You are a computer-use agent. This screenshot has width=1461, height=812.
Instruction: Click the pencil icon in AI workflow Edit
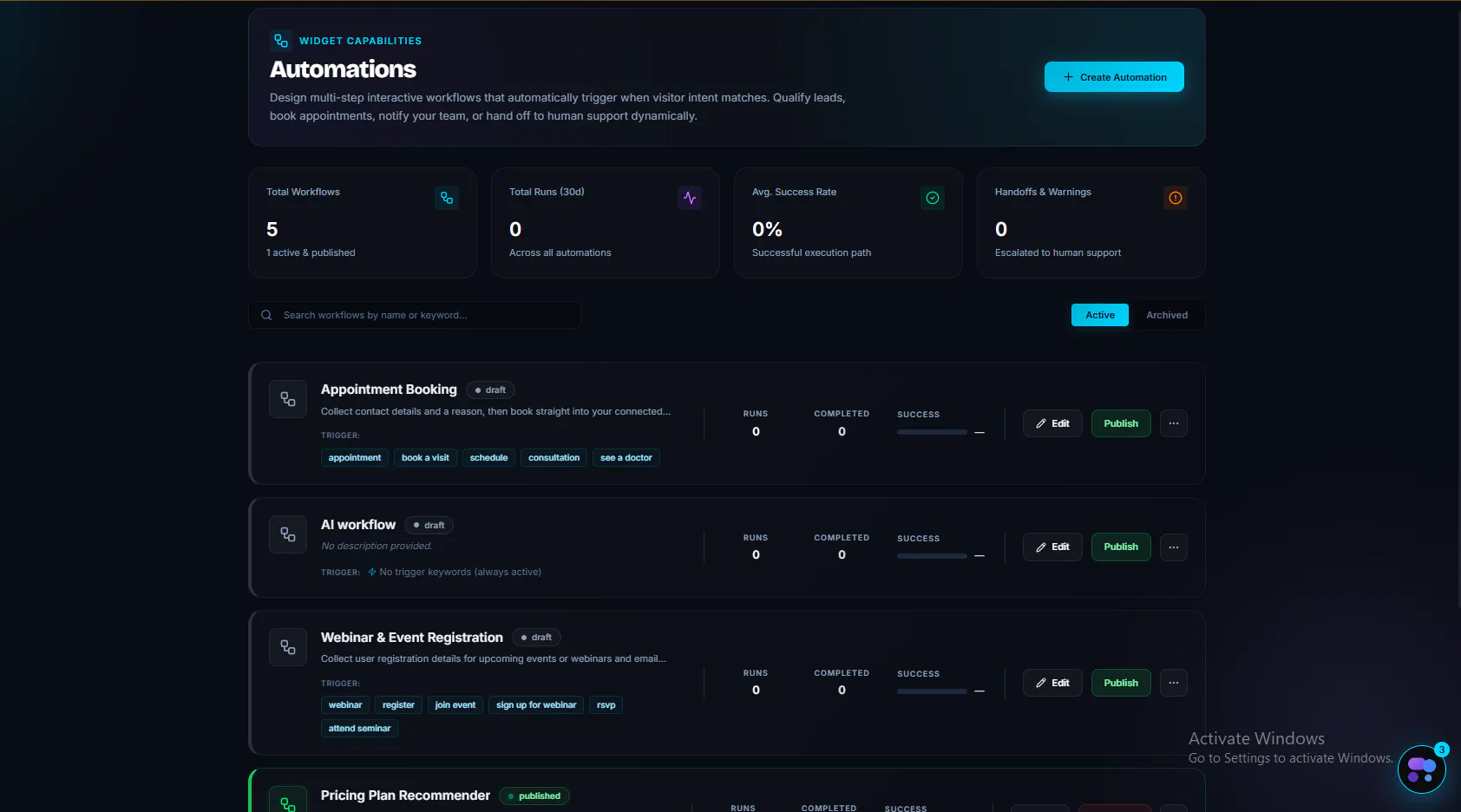coord(1041,547)
